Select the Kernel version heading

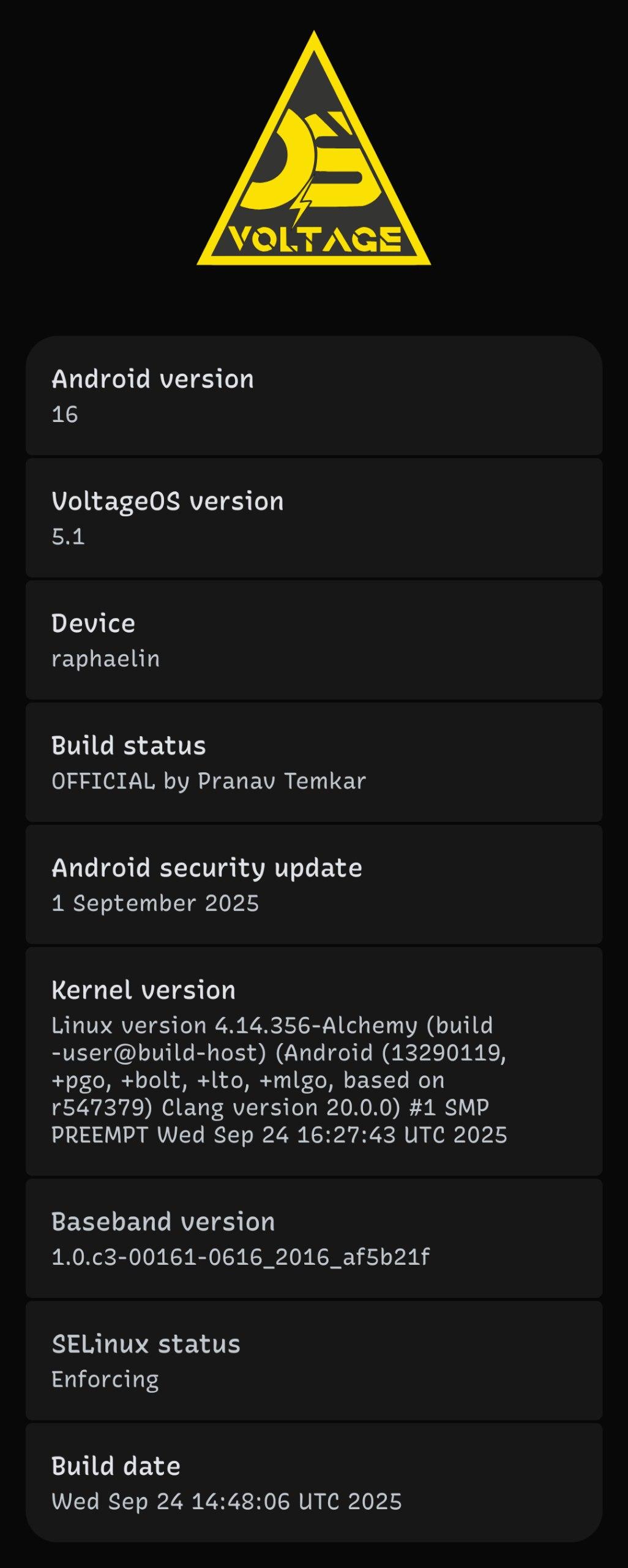point(143,990)
